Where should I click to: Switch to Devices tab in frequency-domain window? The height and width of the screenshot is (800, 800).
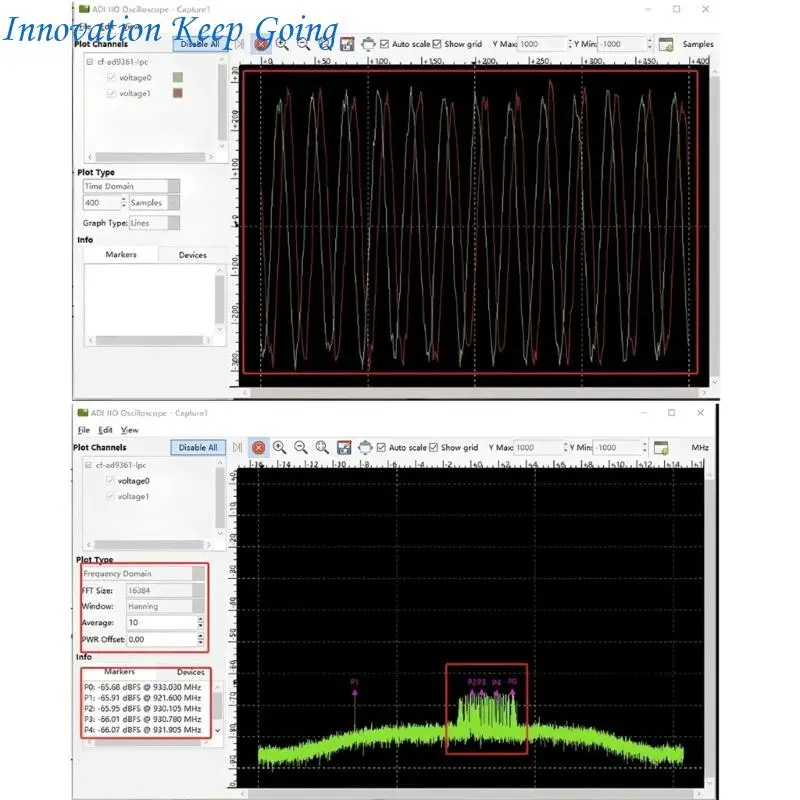[x=190, y=672]
